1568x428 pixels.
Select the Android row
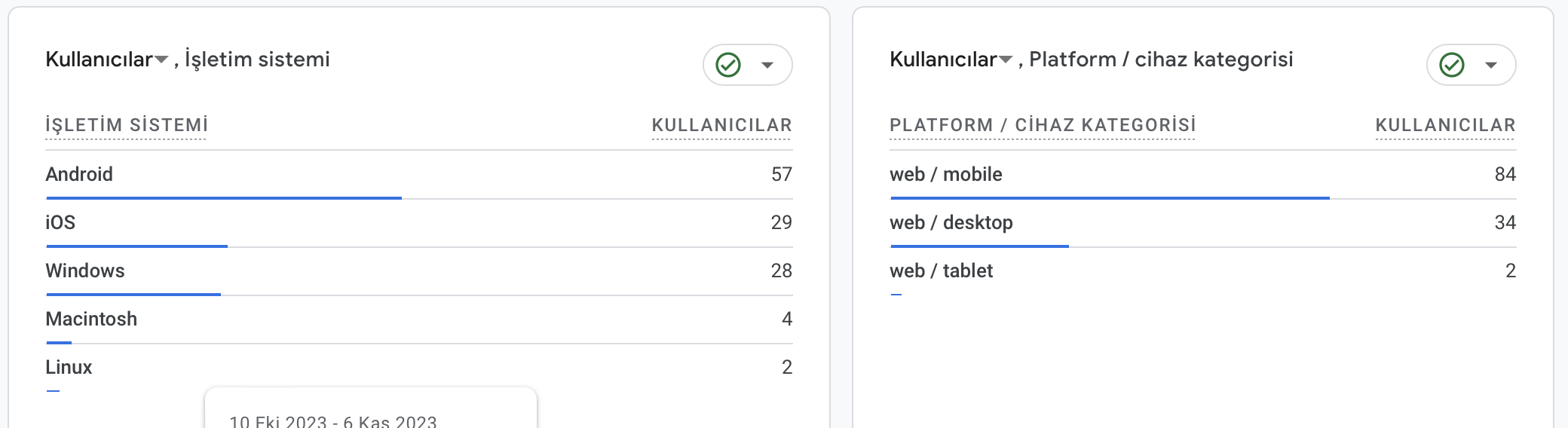pyautogui.click(x=419, y=175)
